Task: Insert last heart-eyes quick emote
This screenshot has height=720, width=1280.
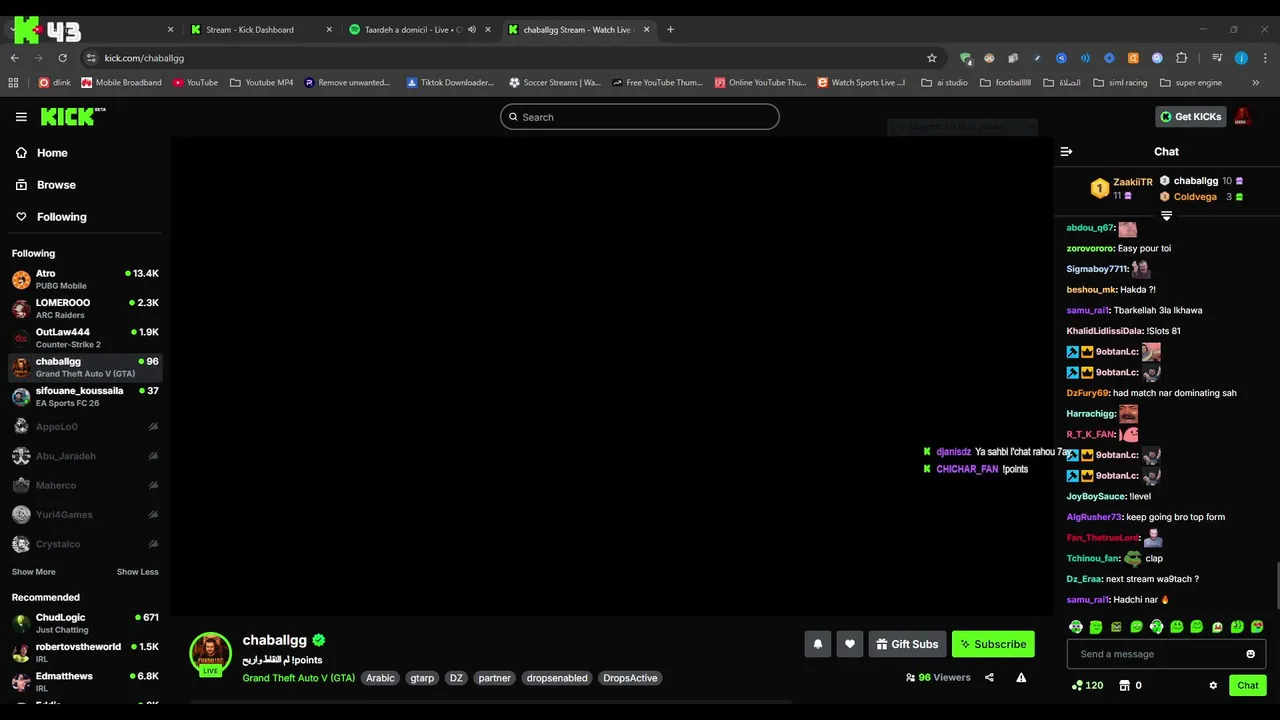Action: [1257, 627]
